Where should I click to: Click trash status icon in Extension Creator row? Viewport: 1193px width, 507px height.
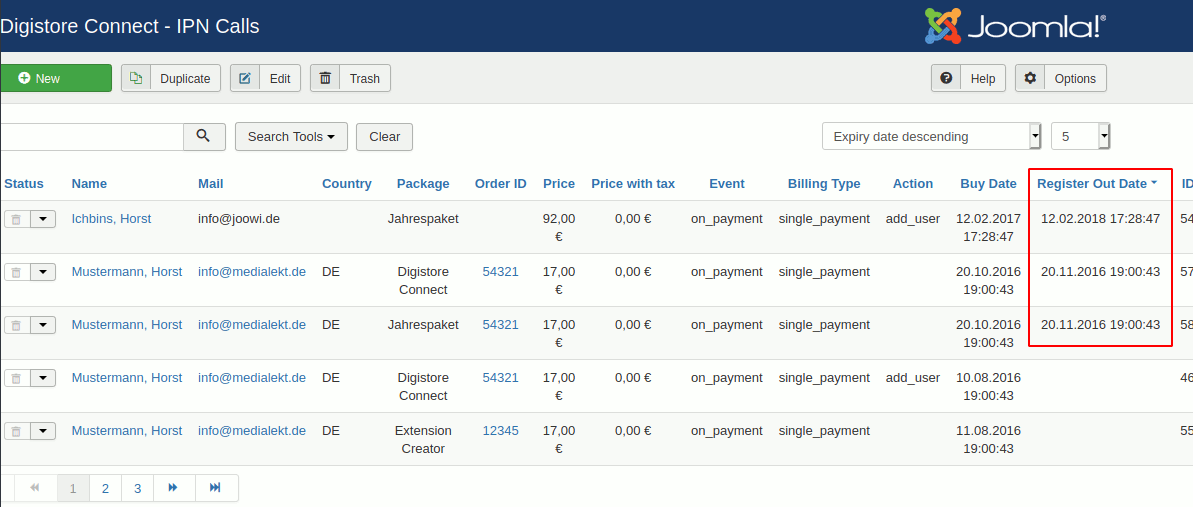click(17, 432)
